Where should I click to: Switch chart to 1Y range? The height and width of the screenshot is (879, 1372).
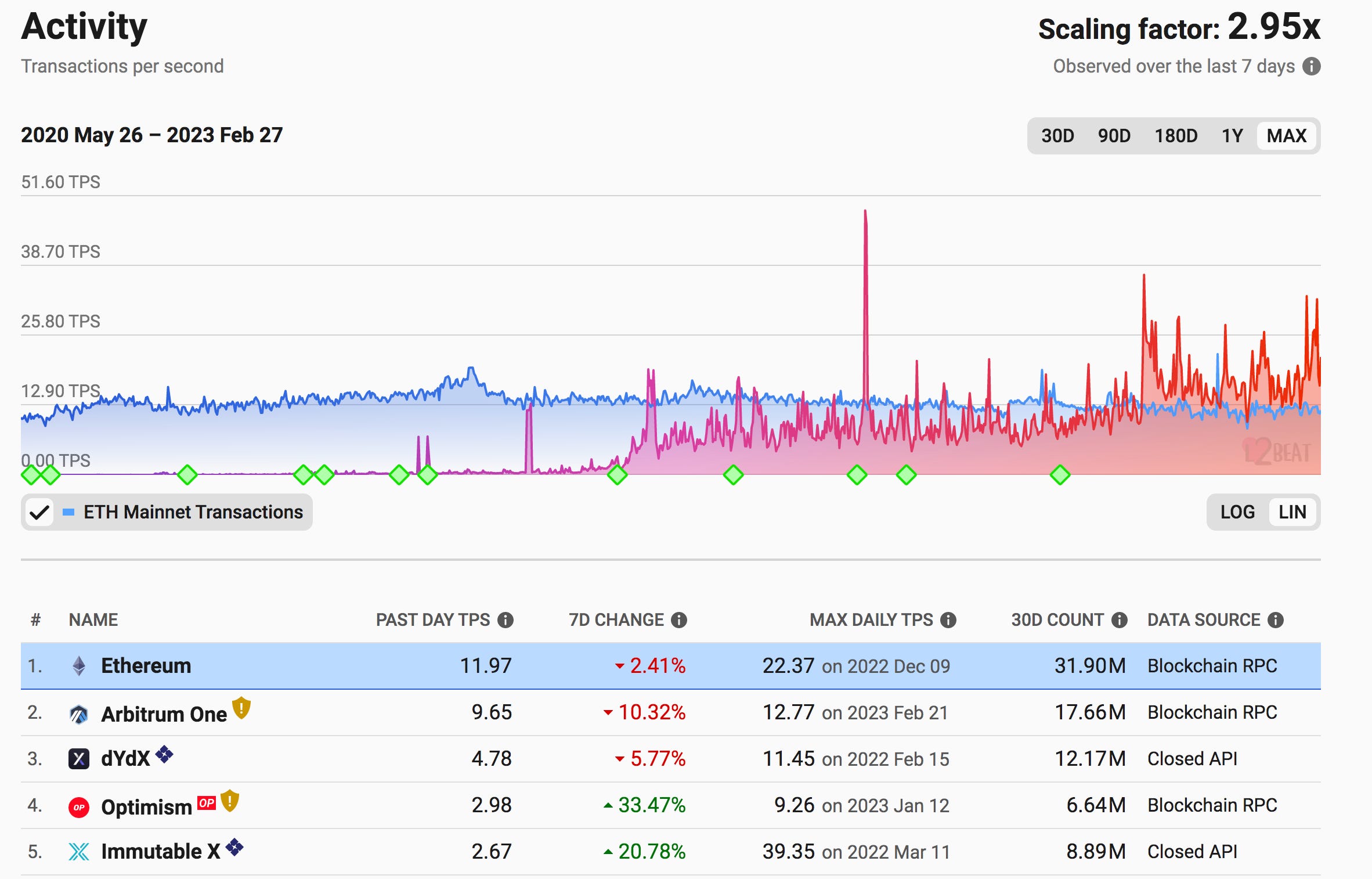[x=1232, y=136]
